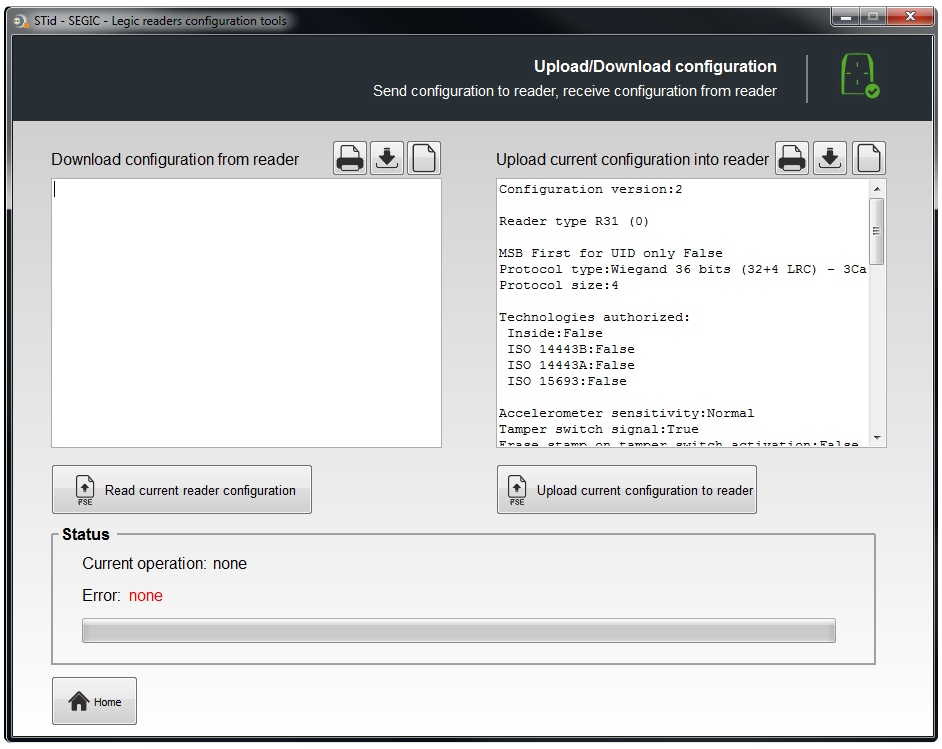Click the 'Current operation: none' status text
Screen dimensions: 942x749
165,563
